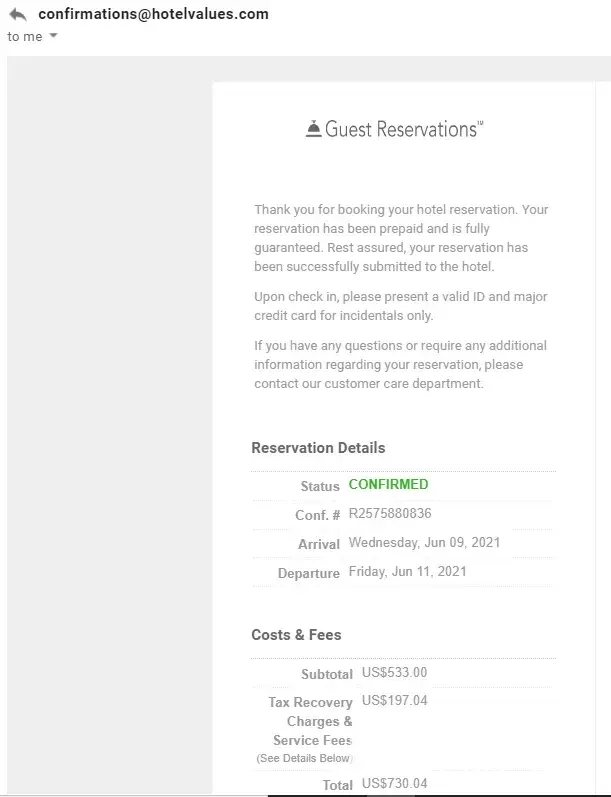This screenshot has width=611, height=797.
Task: Click the customer care department paragraph
Action: 400,364
